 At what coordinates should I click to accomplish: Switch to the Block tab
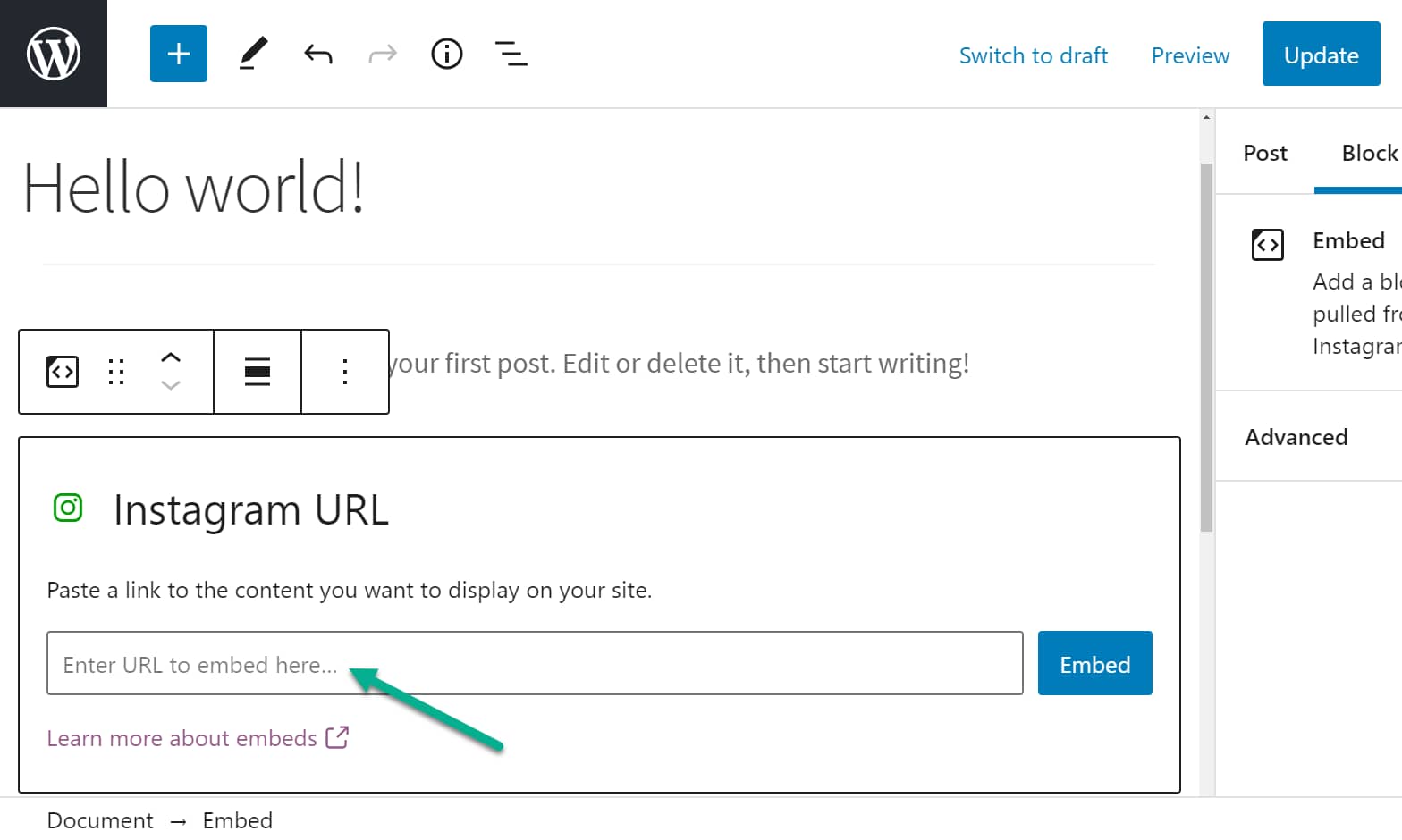pyautogui.click(x=1368, y=153)
